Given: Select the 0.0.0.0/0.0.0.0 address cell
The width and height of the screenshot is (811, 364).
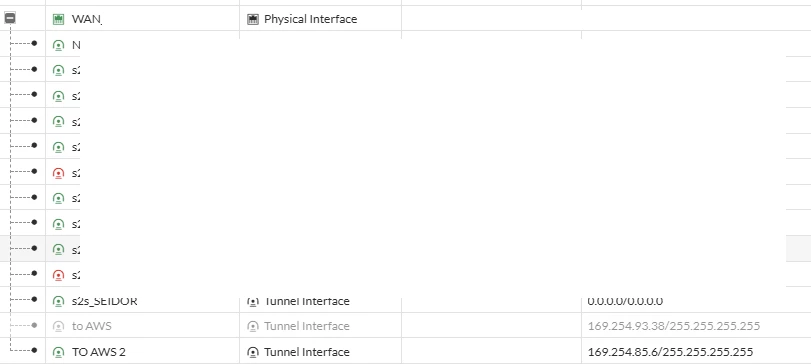Looking at the screenshot, I should tap(625, 301).
